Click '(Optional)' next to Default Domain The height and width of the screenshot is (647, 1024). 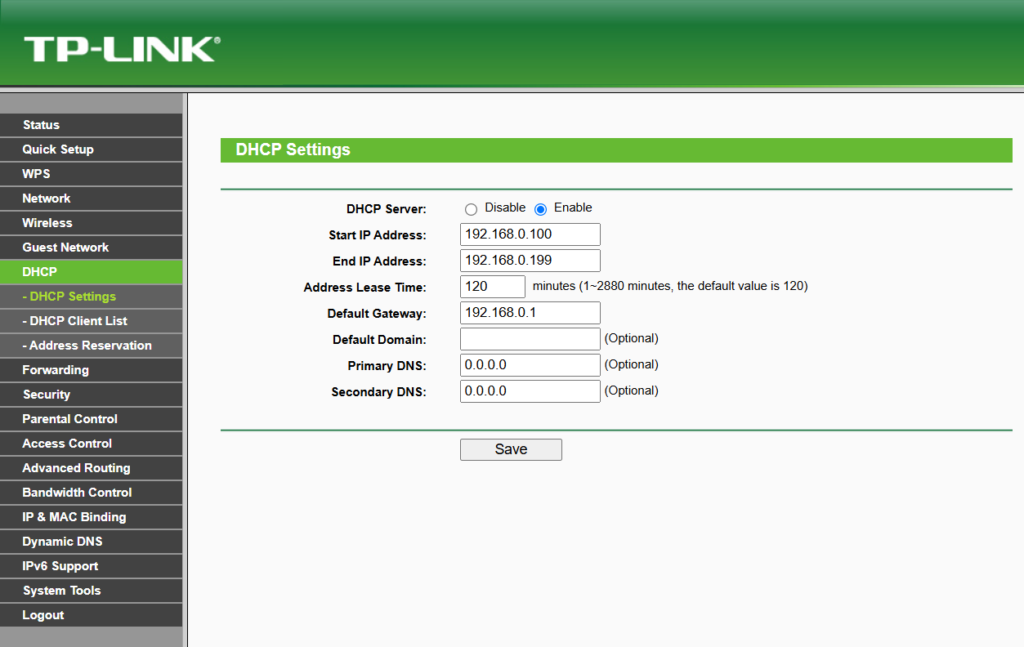coord(631,338)
